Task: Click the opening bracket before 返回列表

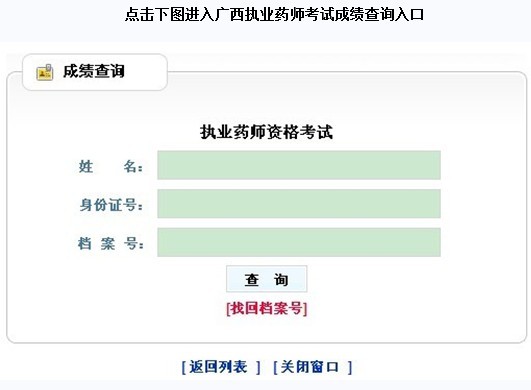Action: (184, 367)
